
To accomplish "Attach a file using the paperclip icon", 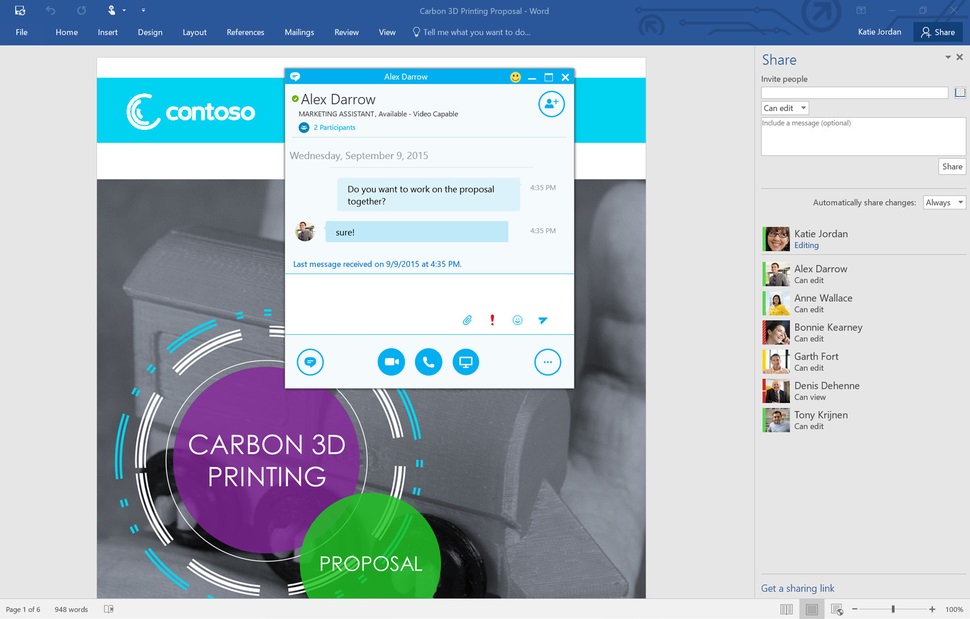I will [466, 320].
